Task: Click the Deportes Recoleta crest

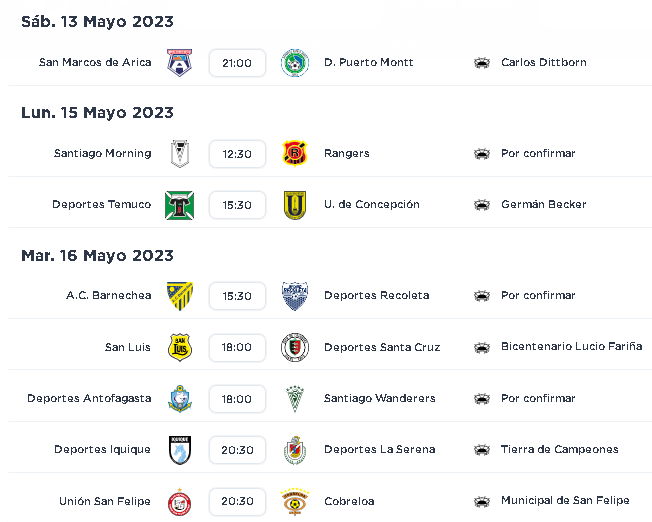Action: click(295, 296)
